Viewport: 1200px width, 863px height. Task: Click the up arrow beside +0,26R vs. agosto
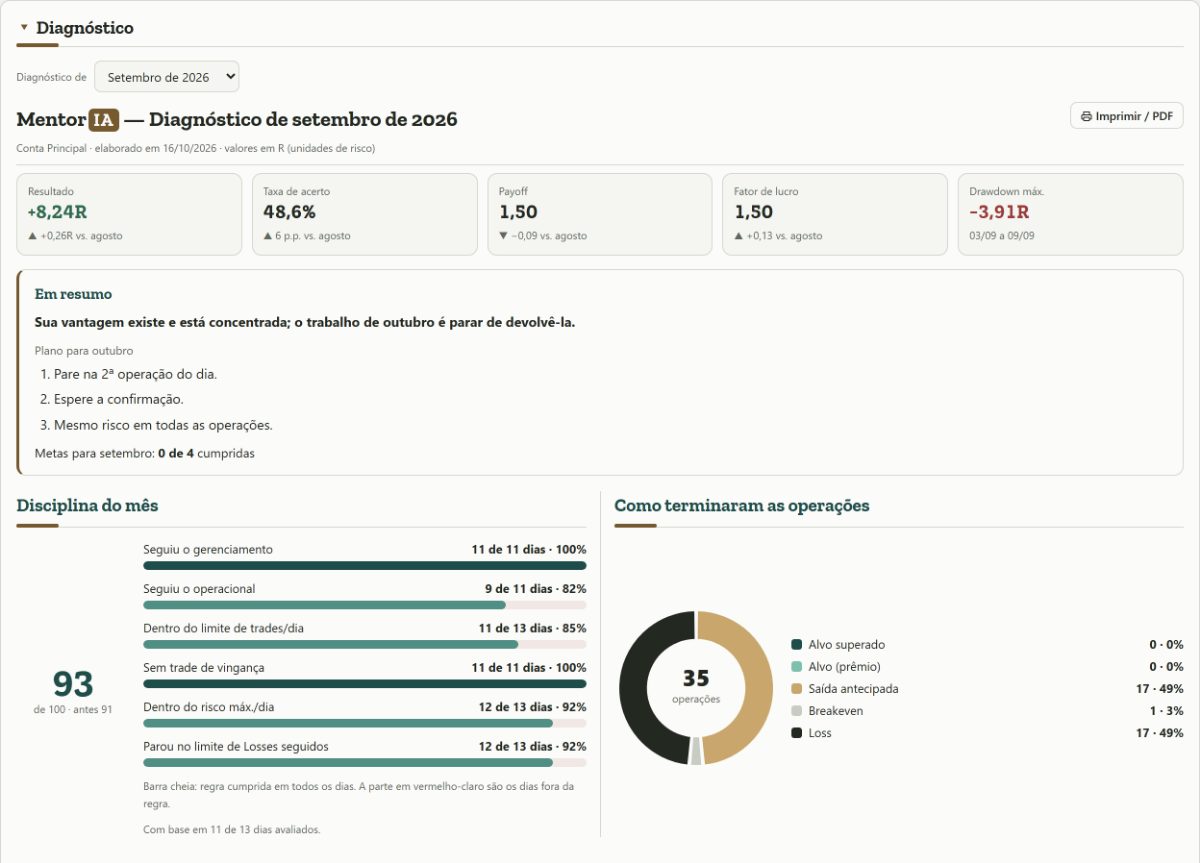(x=32, y=236)
